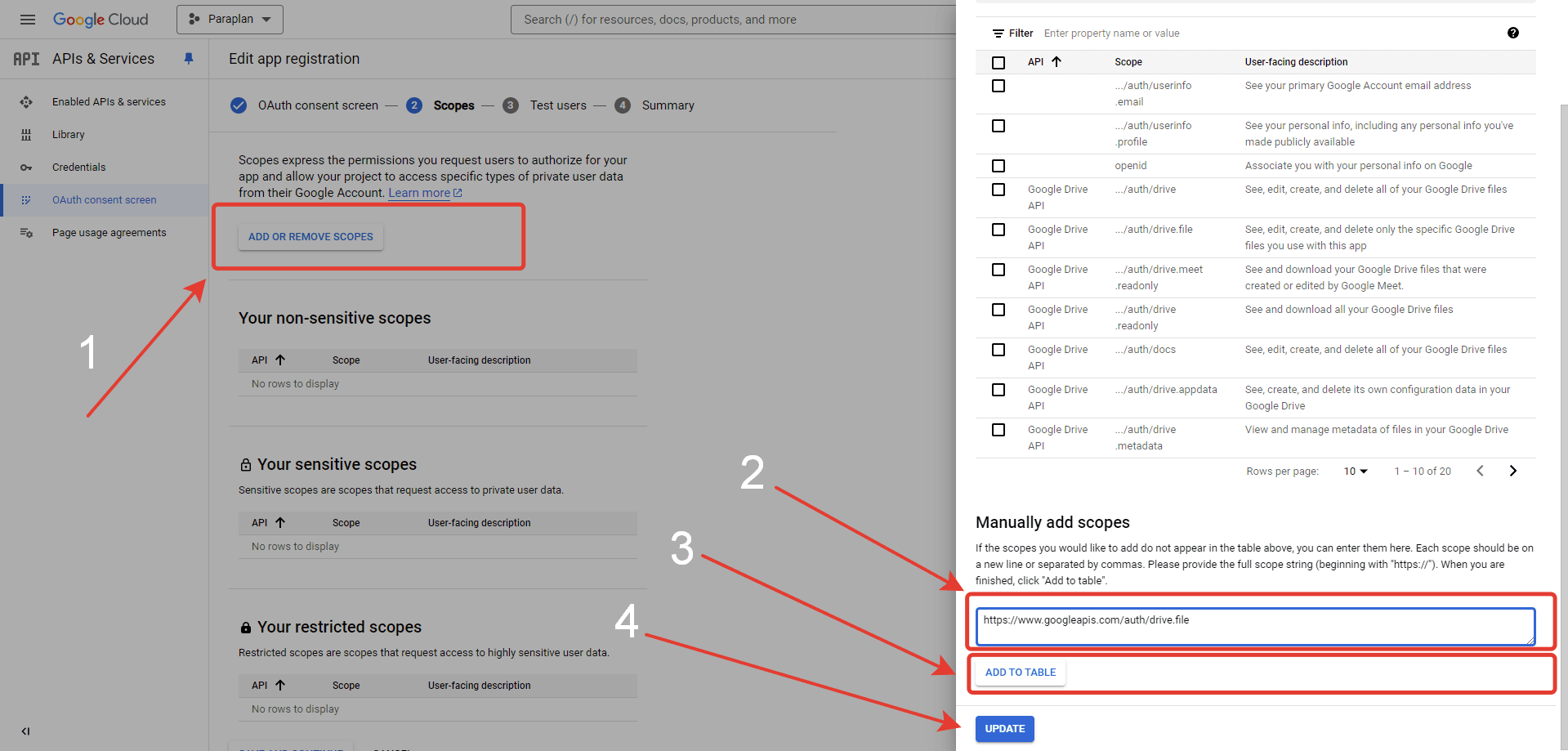Click the manual scopes text area
This screenshot has height=751, width=1568.
pyautogui.click(x=1255, y=627)
